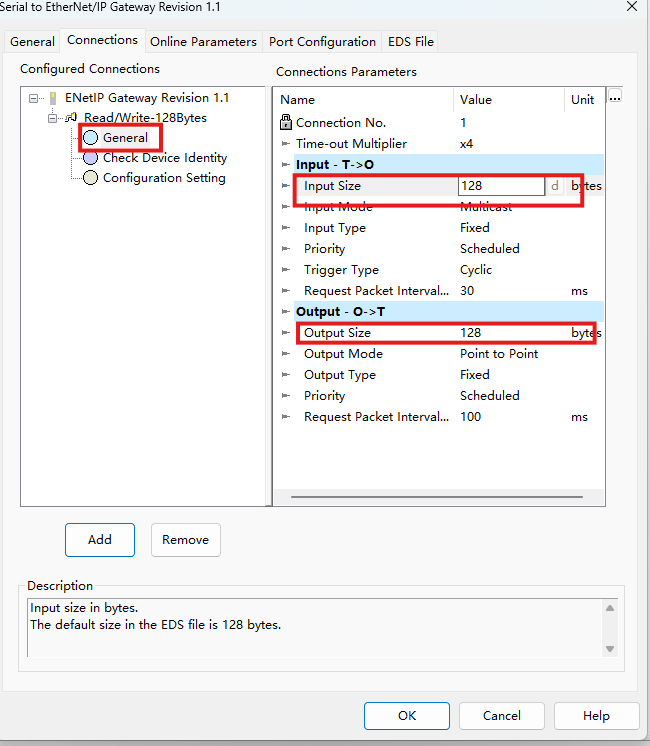Image resolution: width=650 pixels, height=746 pixels.
Task: Select the Output Type Fixed value
Action: point(474,374)
